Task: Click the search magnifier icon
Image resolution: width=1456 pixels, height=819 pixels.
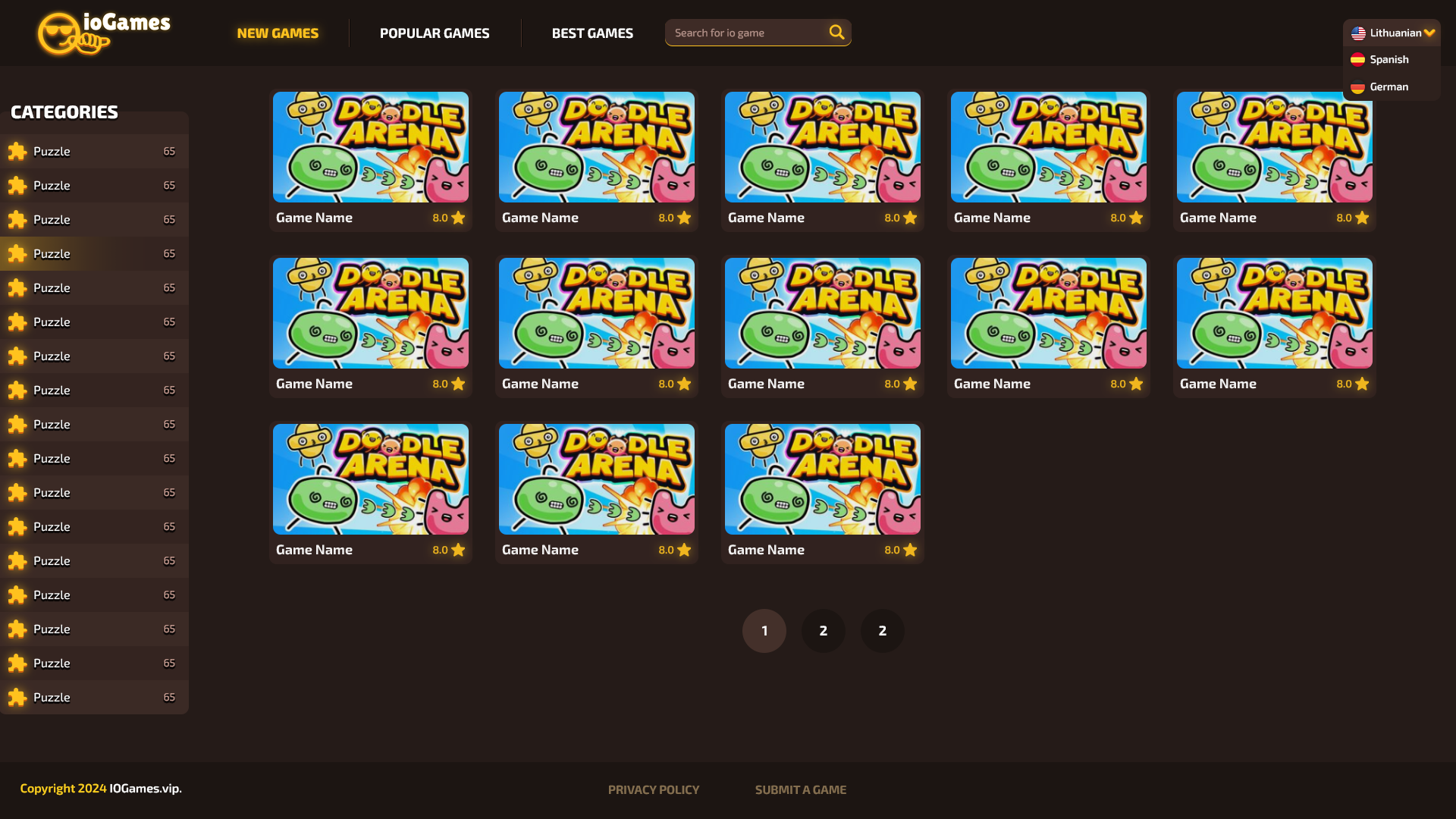Action: tap(836, 32)
